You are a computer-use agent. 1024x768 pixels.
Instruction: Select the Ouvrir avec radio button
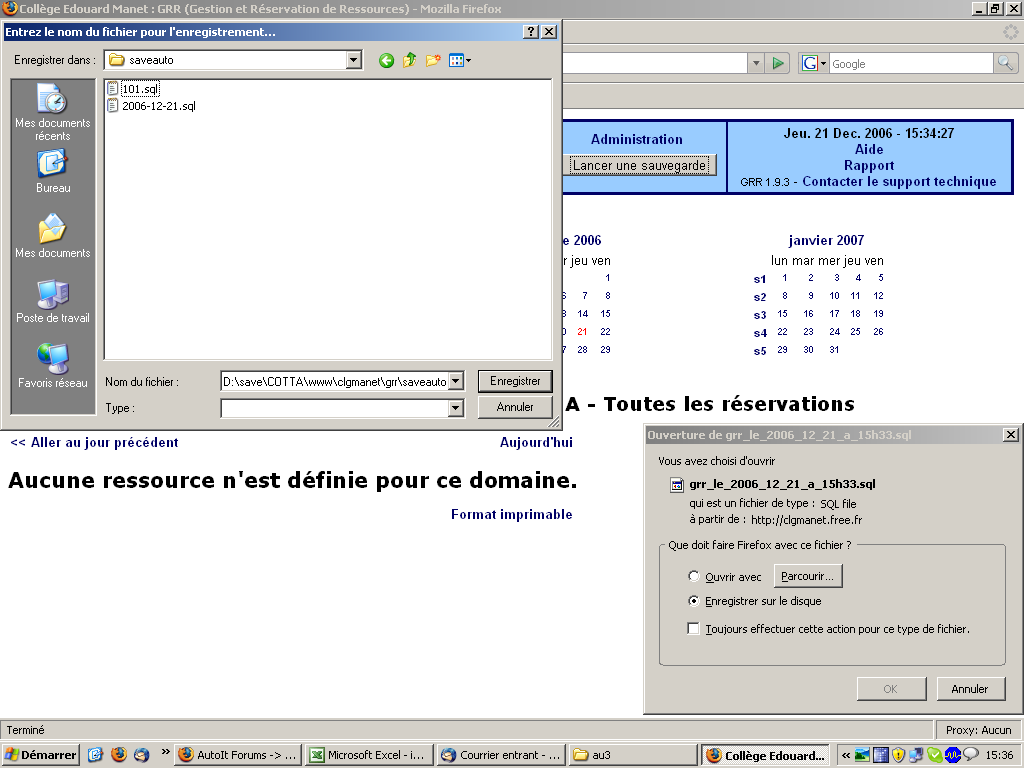[694, 577]
